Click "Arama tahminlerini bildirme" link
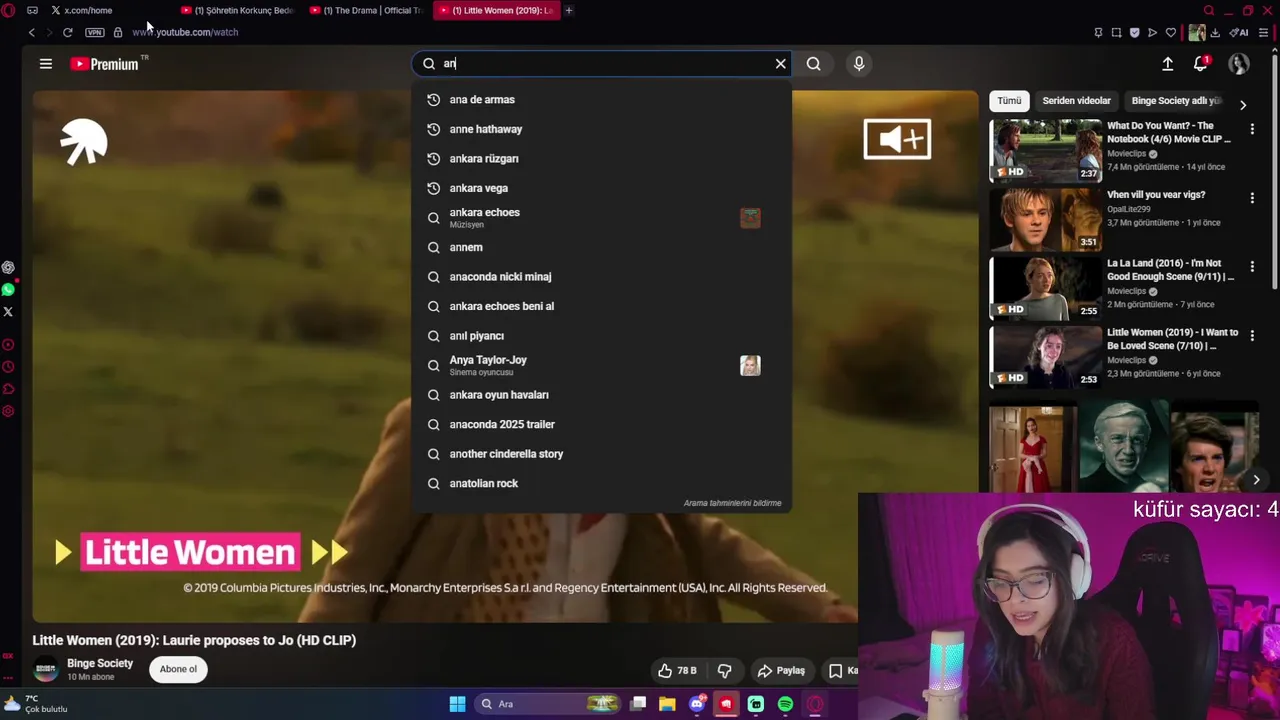Viewport: 1280px width, 720px height. [x=732, y=503]
